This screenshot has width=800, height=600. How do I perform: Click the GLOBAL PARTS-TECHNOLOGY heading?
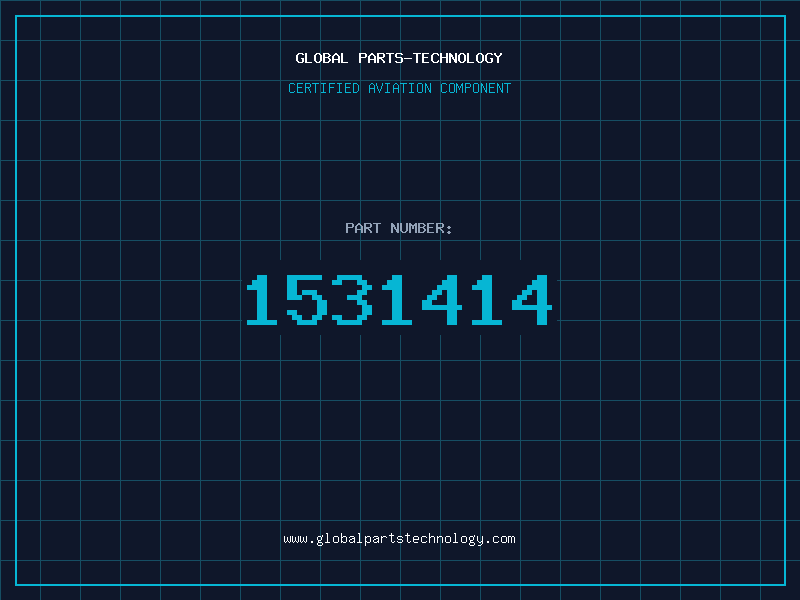point(399,58)
